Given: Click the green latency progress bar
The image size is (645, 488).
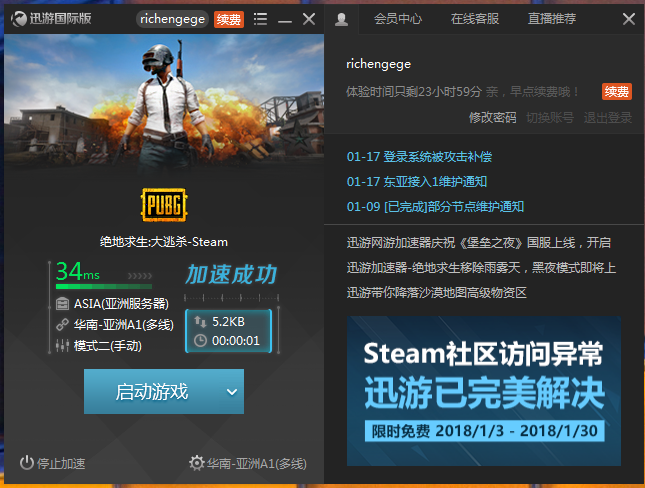Looking at the screenshot, I should point(104,286).
